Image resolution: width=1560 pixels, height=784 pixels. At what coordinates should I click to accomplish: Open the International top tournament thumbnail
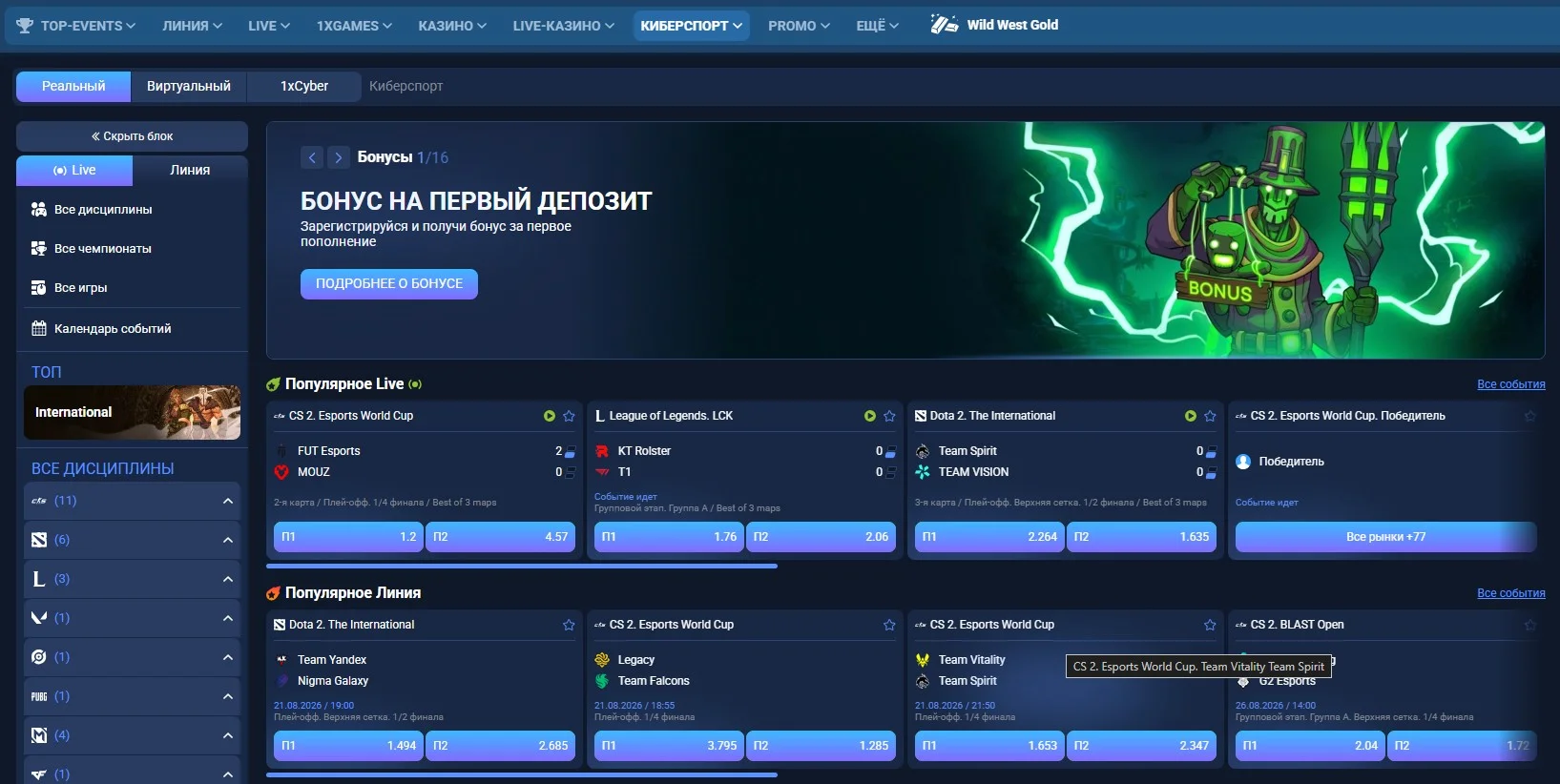point(132,412)
